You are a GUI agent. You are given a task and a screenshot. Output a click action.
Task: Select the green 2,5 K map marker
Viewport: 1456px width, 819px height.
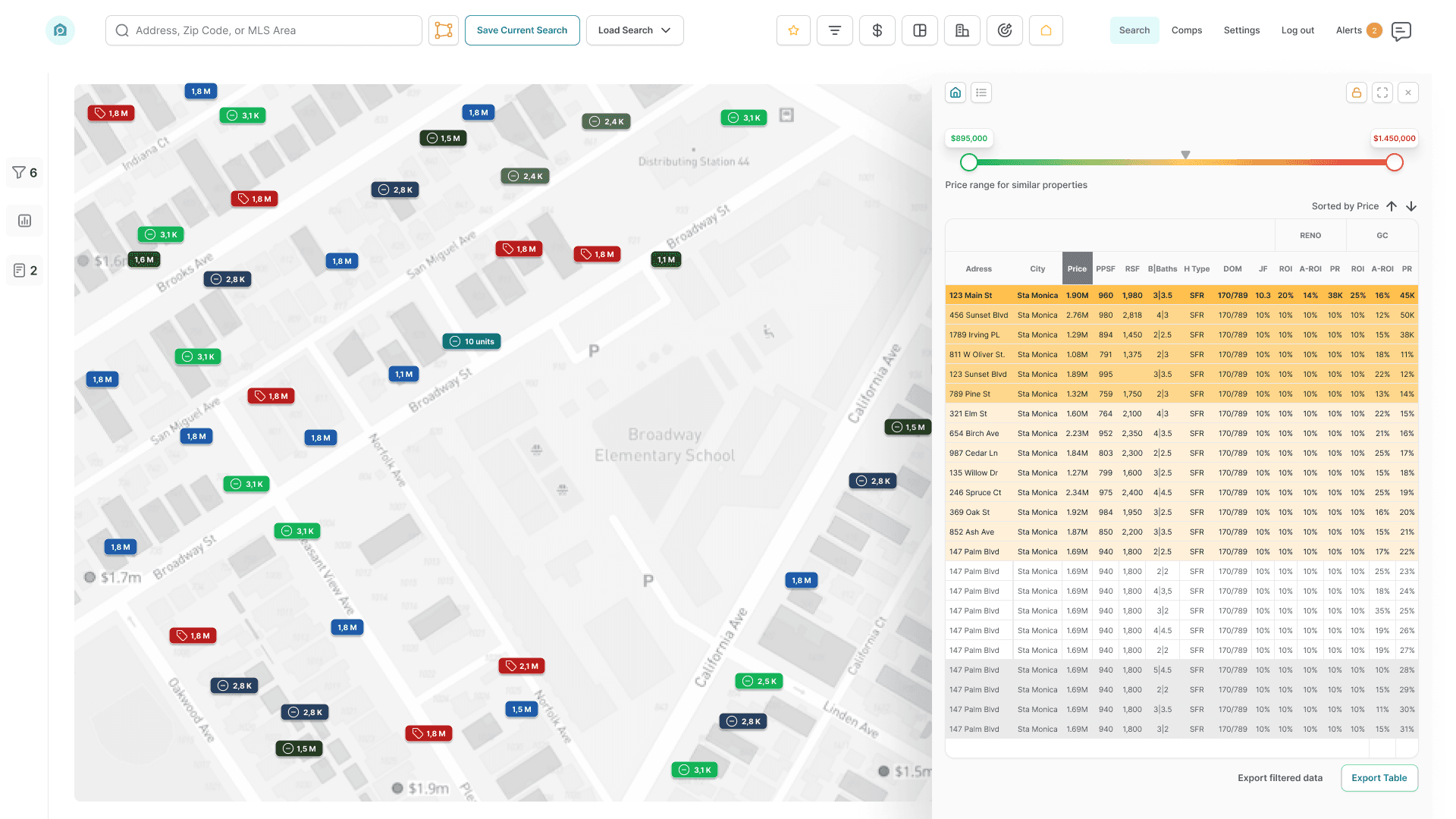(x=759, y=681)
